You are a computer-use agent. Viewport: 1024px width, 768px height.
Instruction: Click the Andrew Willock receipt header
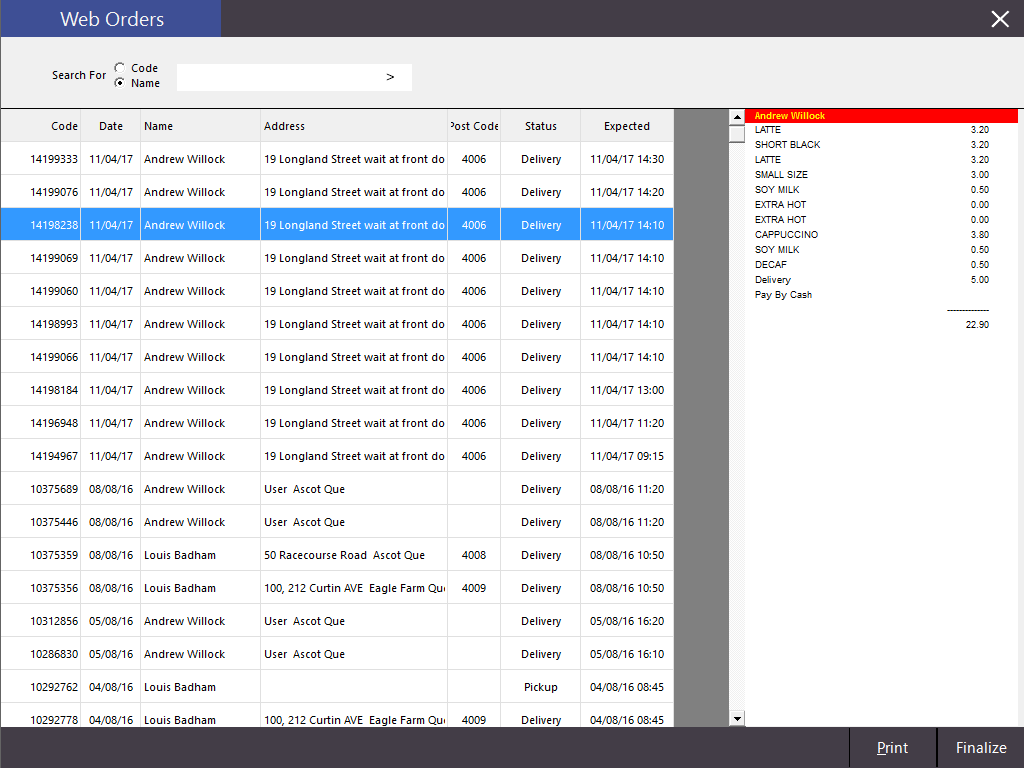point(881,116)
